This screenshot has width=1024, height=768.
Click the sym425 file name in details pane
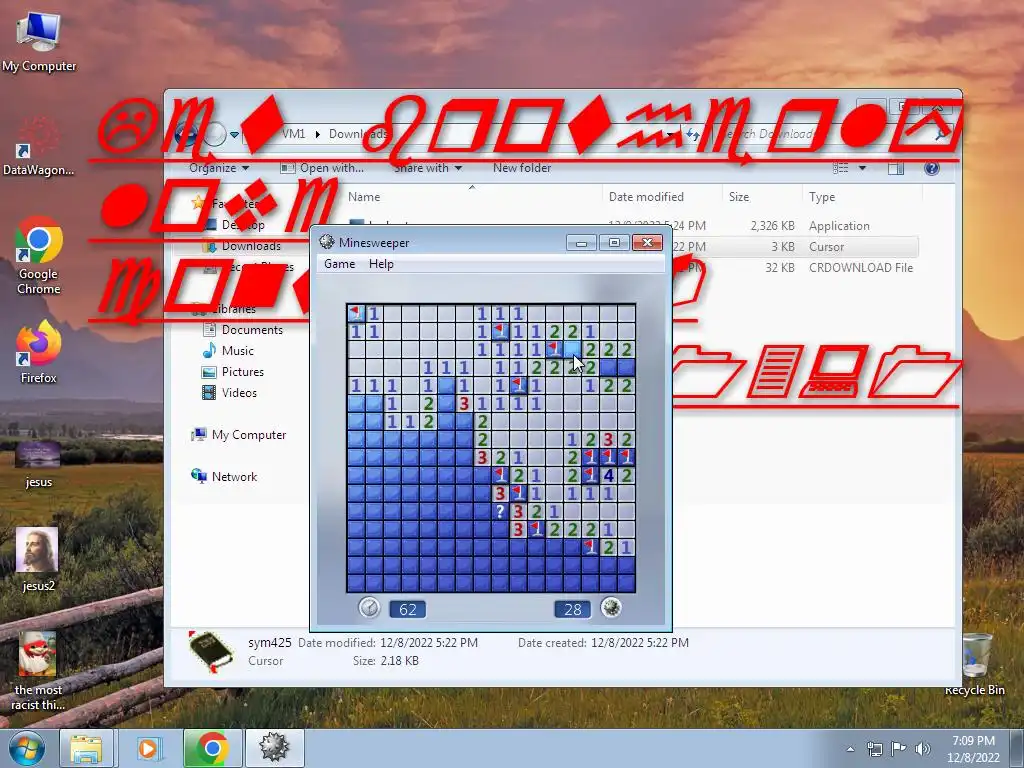click(x=269, y=643)
